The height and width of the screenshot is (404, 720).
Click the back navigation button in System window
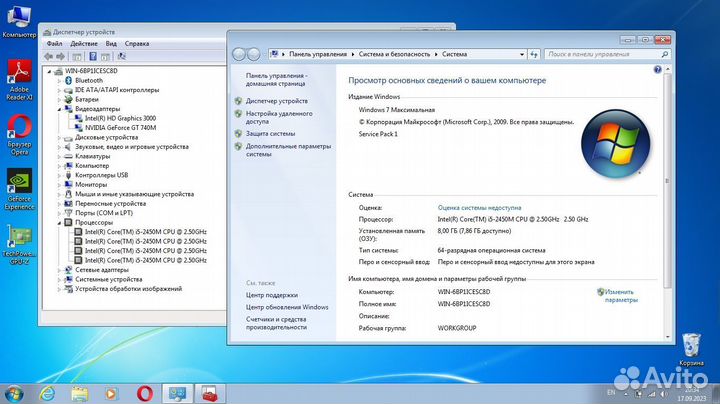coord(239,54)
